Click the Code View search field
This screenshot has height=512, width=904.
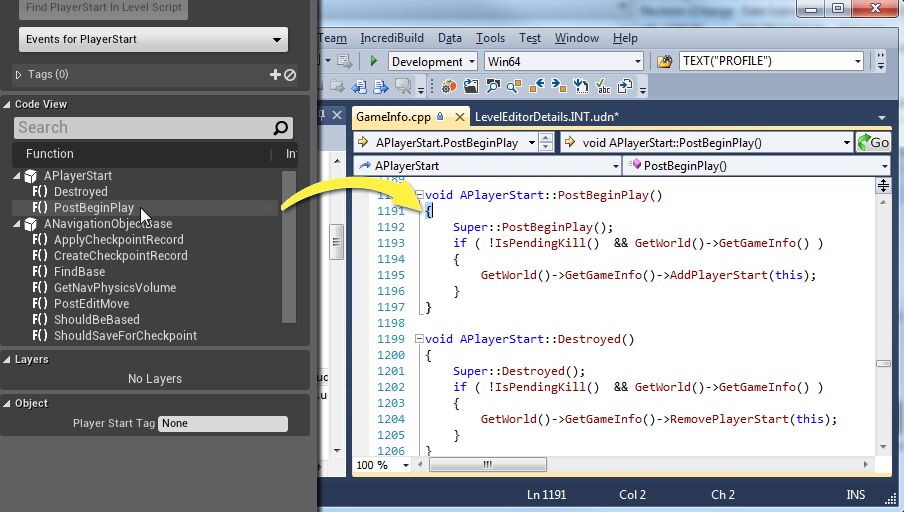pyautogui.click(x=153, y=127)
